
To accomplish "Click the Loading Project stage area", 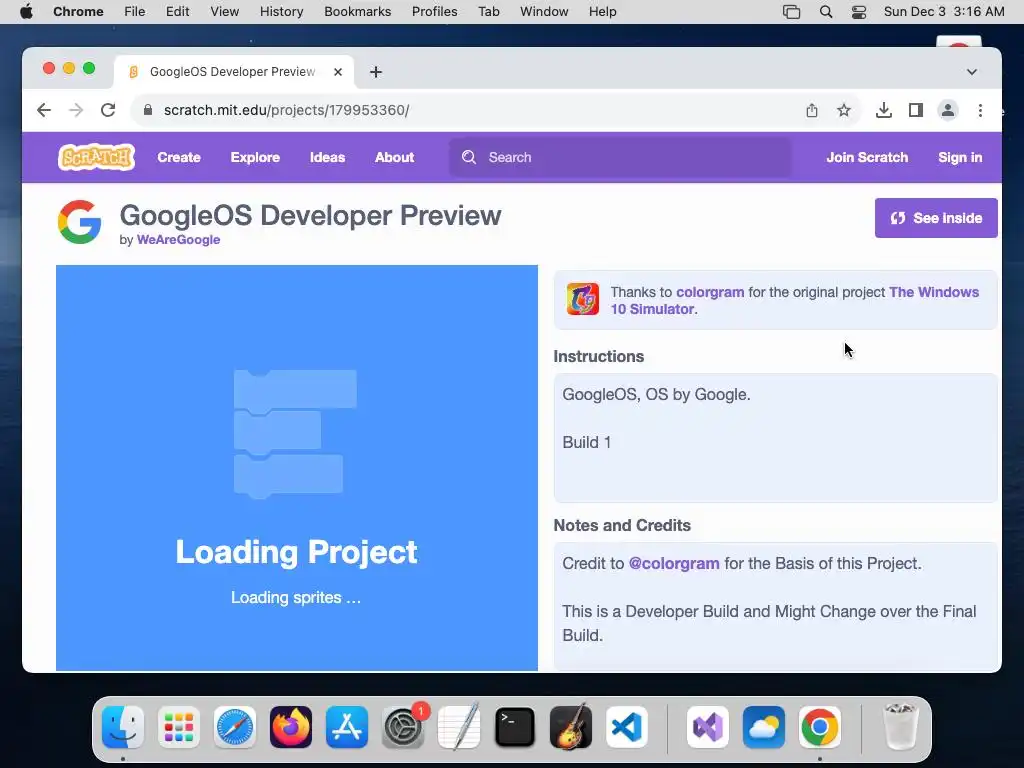I will 297,468.
